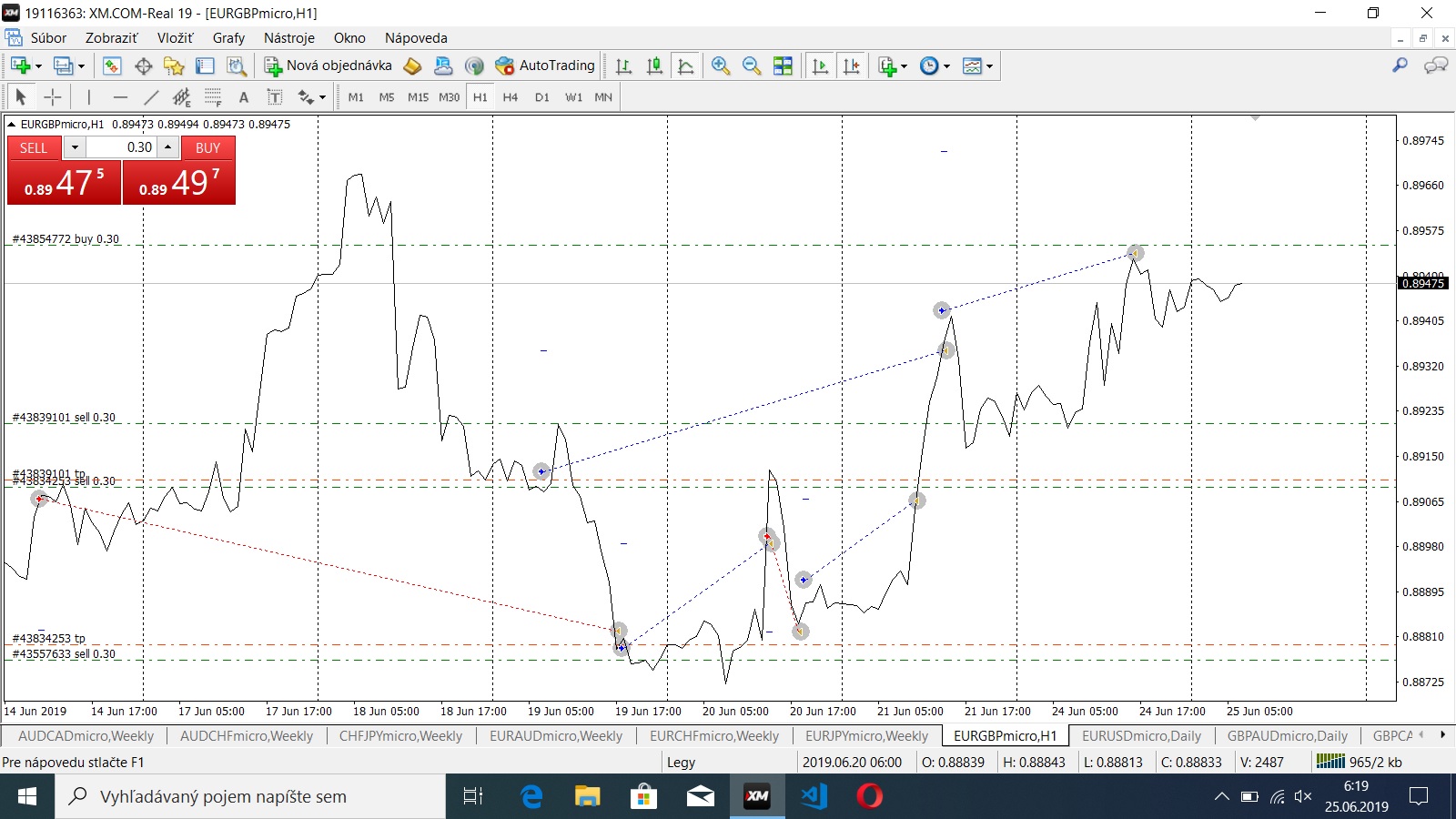Screen dimensions: 1456x819
Task: Switch timeframe to M15
Action: point(418,97)
